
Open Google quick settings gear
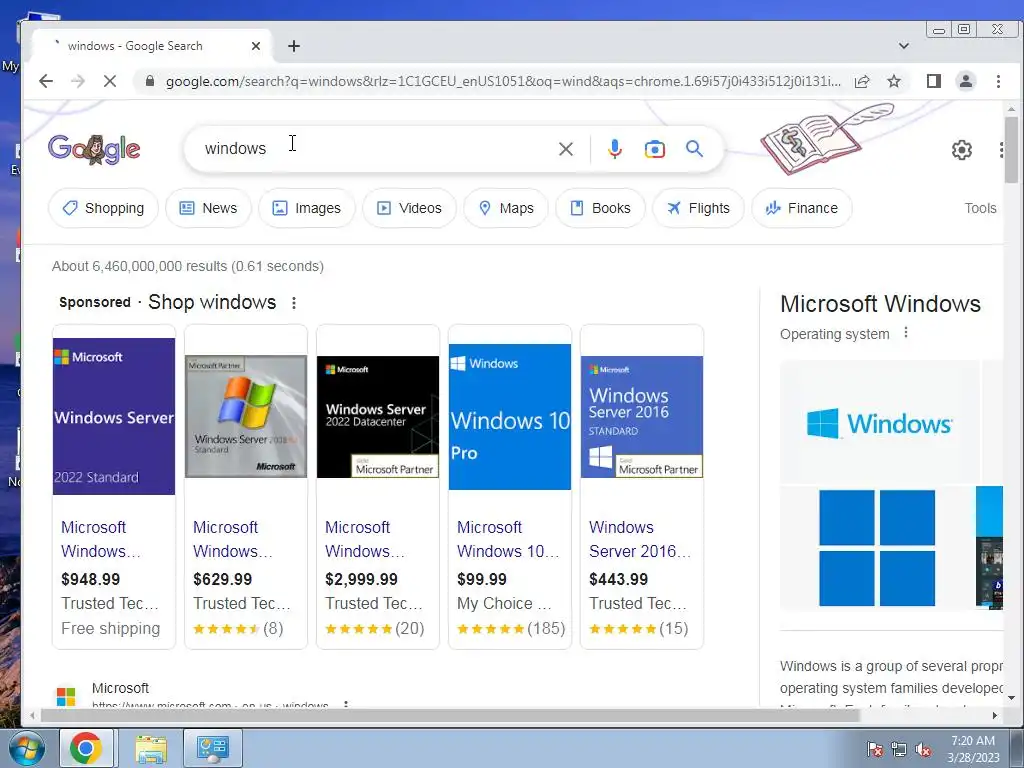[961, 150]
